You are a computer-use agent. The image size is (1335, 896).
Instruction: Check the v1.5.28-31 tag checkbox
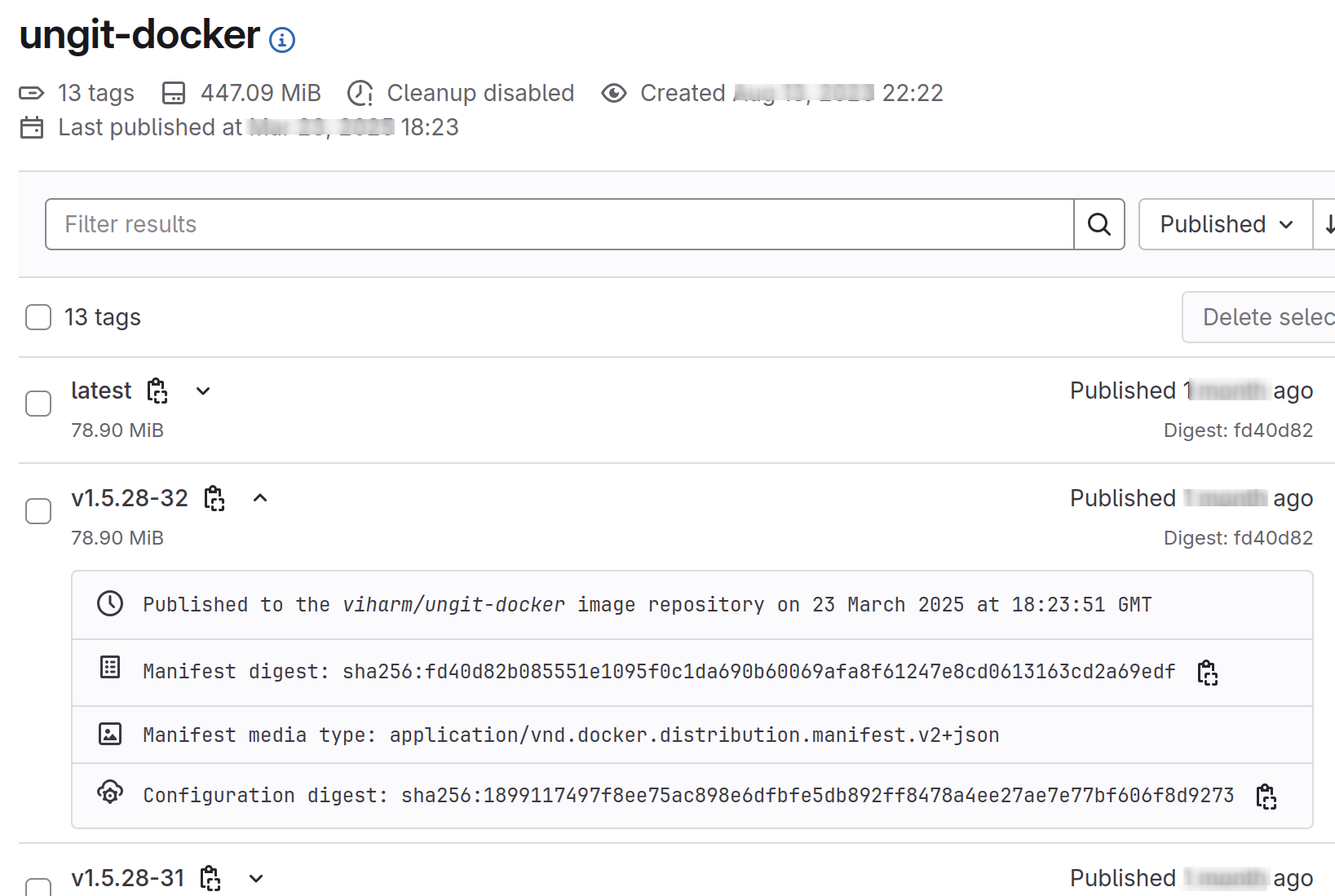pyautogui.click(x=38, y=886)
